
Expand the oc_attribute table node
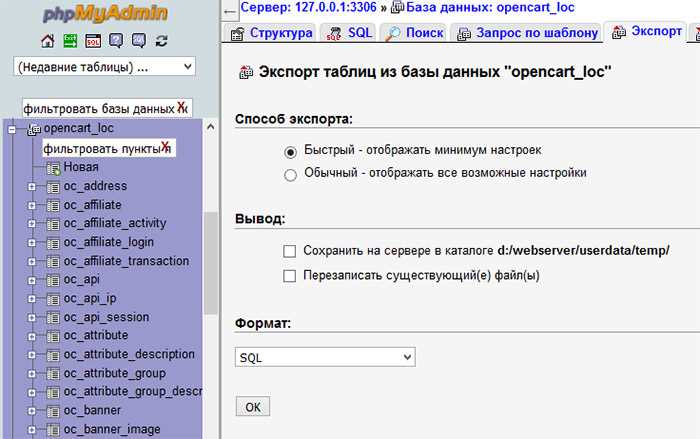click(x=32, y=336)
